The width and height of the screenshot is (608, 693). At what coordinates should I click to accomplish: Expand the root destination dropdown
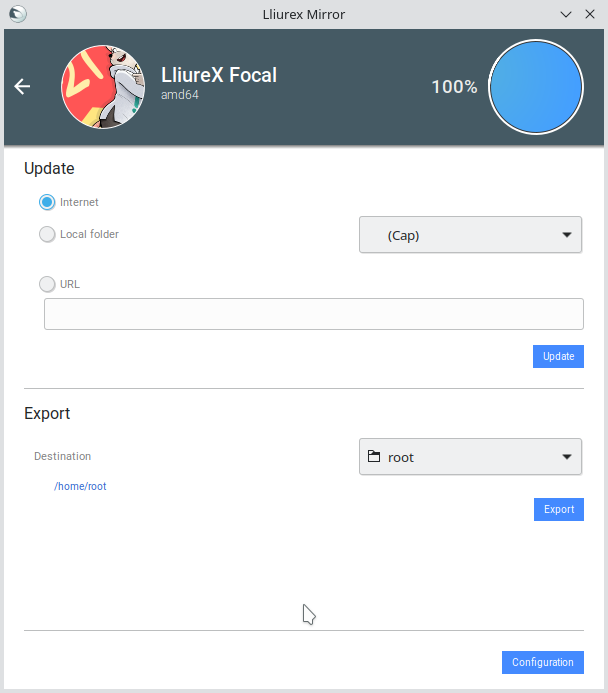(470, 457)
